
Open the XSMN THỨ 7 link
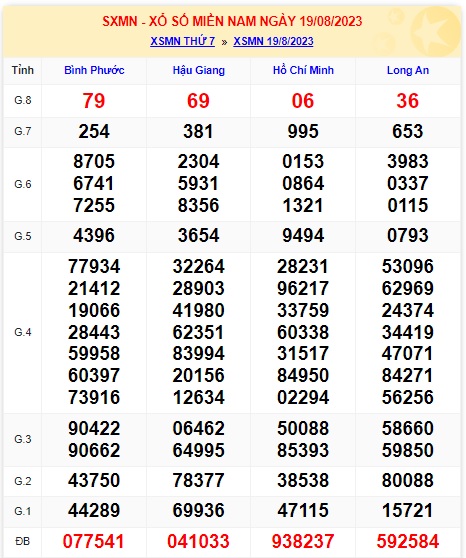coord(183,41)
